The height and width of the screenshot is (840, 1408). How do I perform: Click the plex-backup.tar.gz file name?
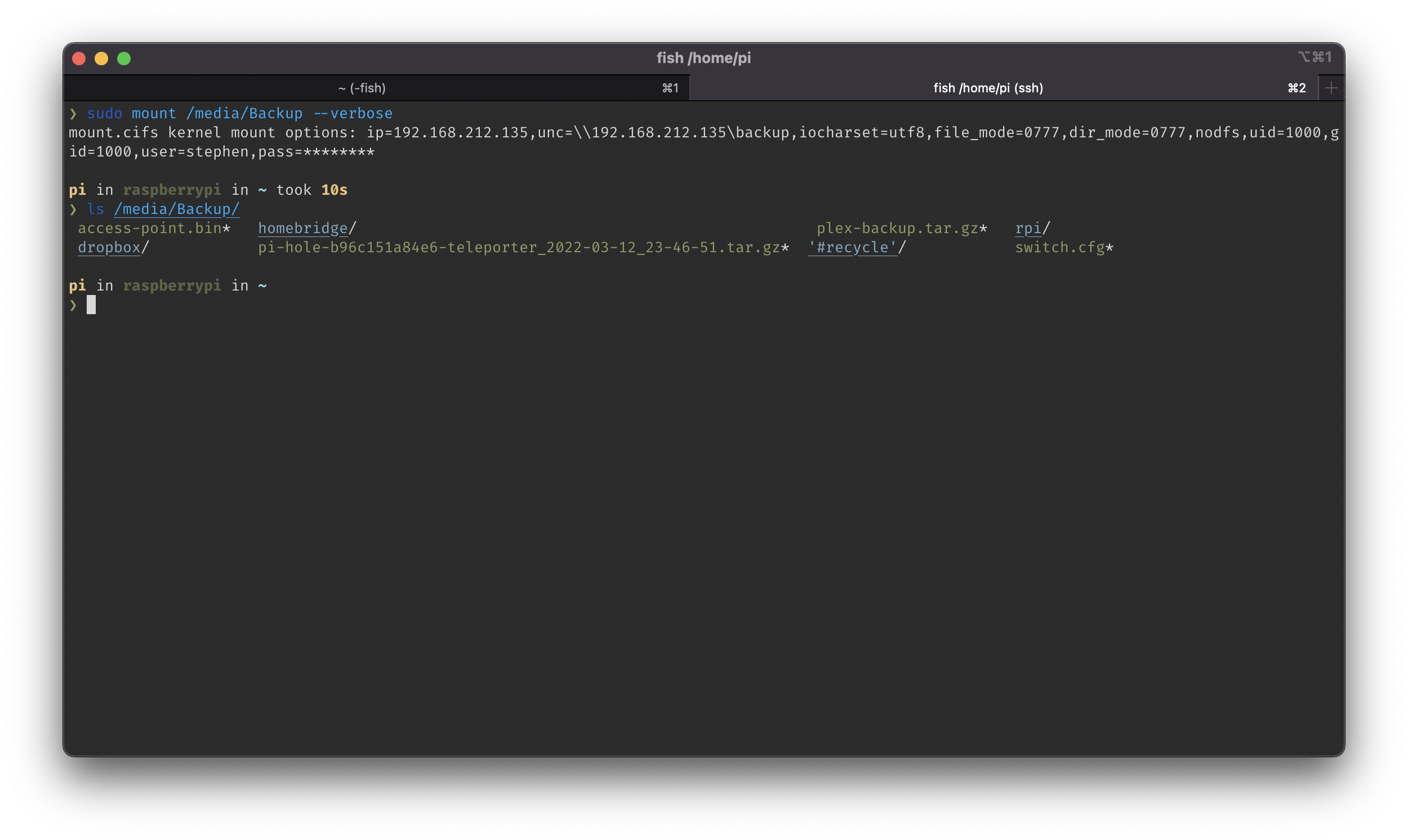coord(897,228)
